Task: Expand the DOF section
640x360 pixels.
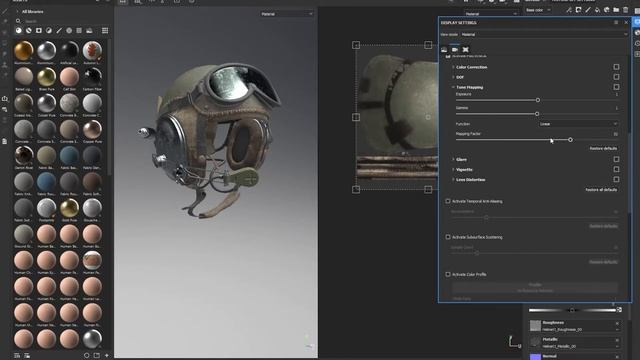Action: (453, 77)
